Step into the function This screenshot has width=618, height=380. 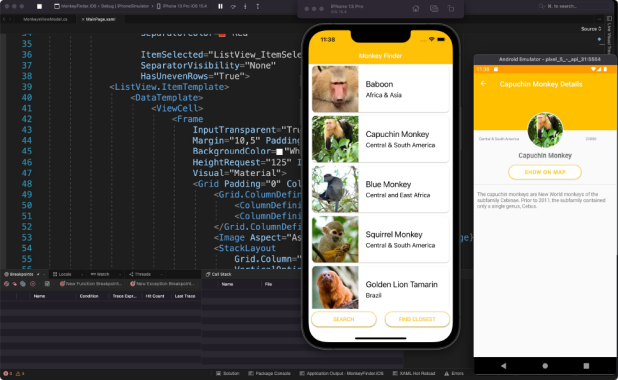[x=245, y=6]
